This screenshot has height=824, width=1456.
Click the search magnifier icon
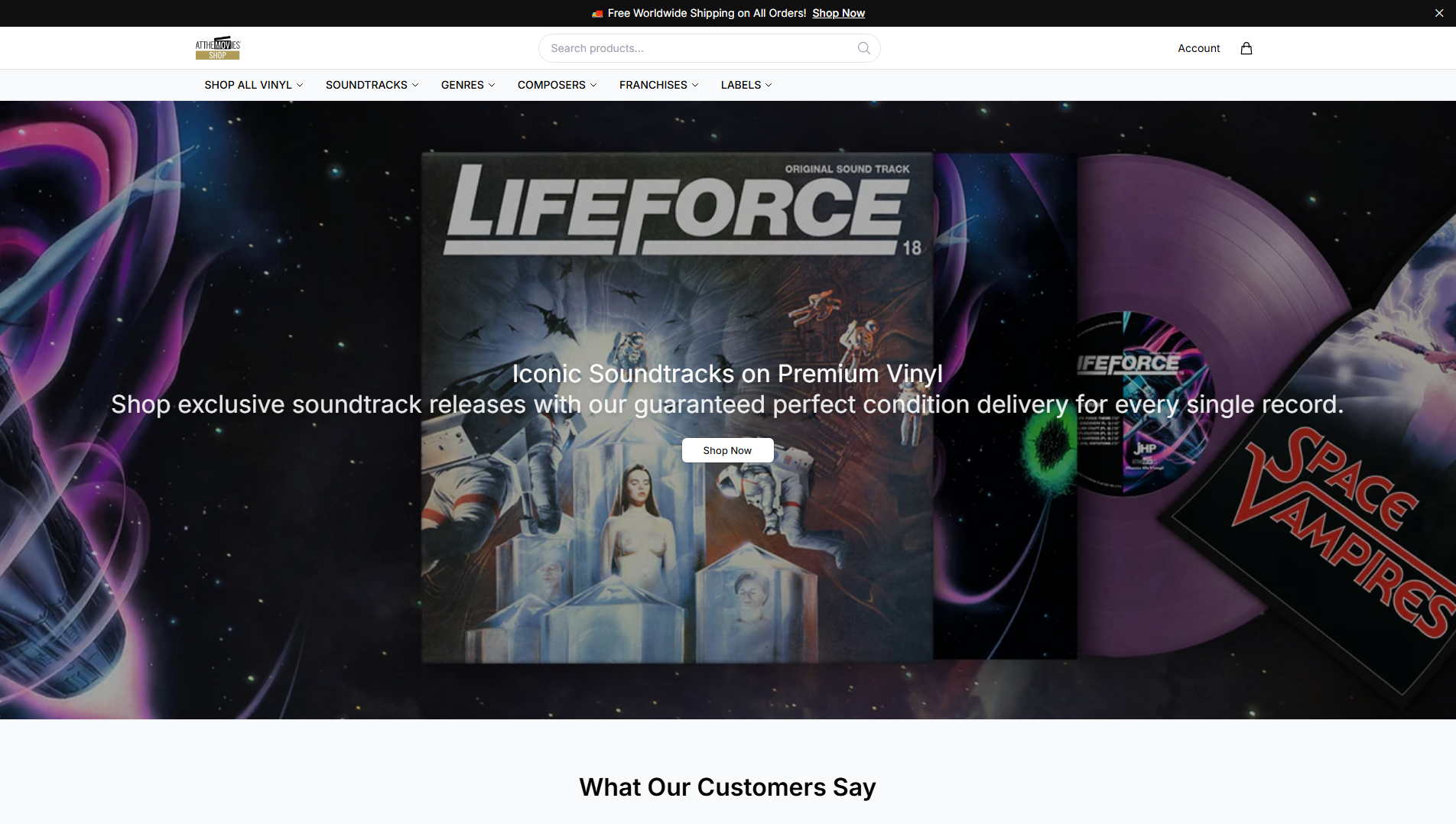coord(863,48)
